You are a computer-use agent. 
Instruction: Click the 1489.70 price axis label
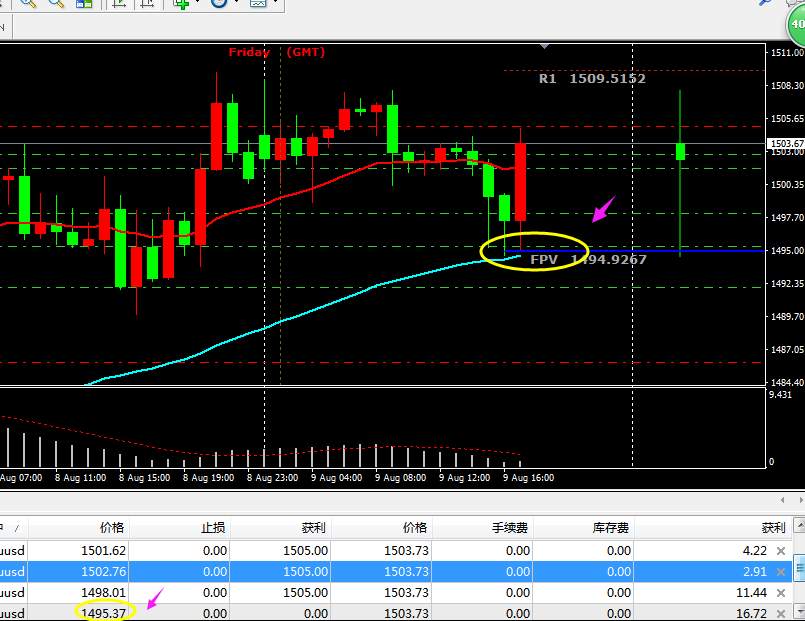pos(787,317)
